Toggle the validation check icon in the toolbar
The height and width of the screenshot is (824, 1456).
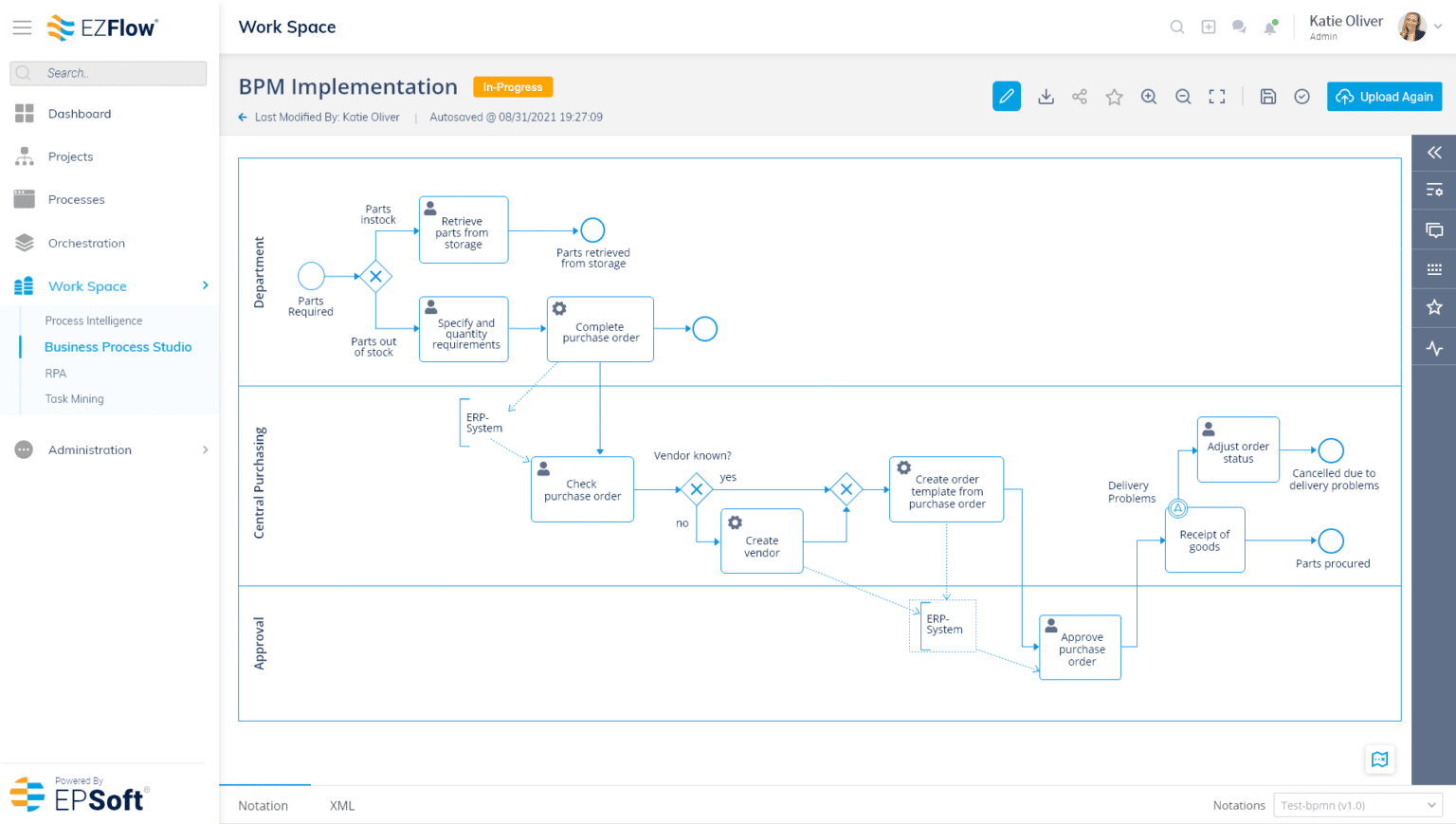point(1301,96)
